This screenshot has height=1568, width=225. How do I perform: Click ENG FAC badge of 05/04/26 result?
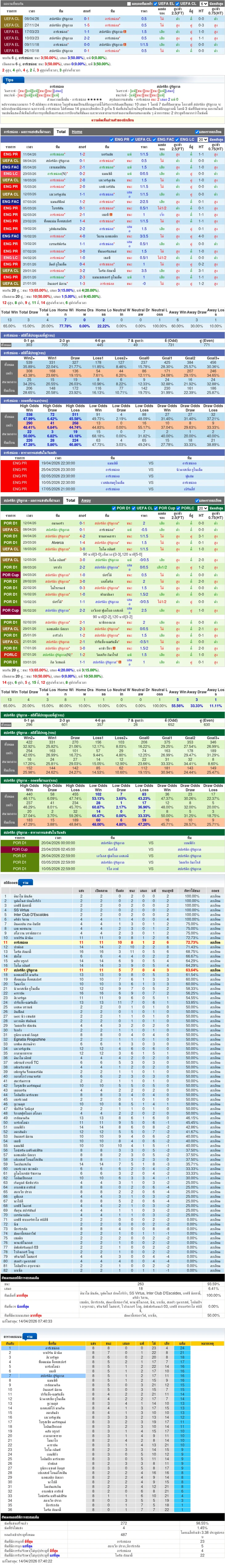coord(10,167)
